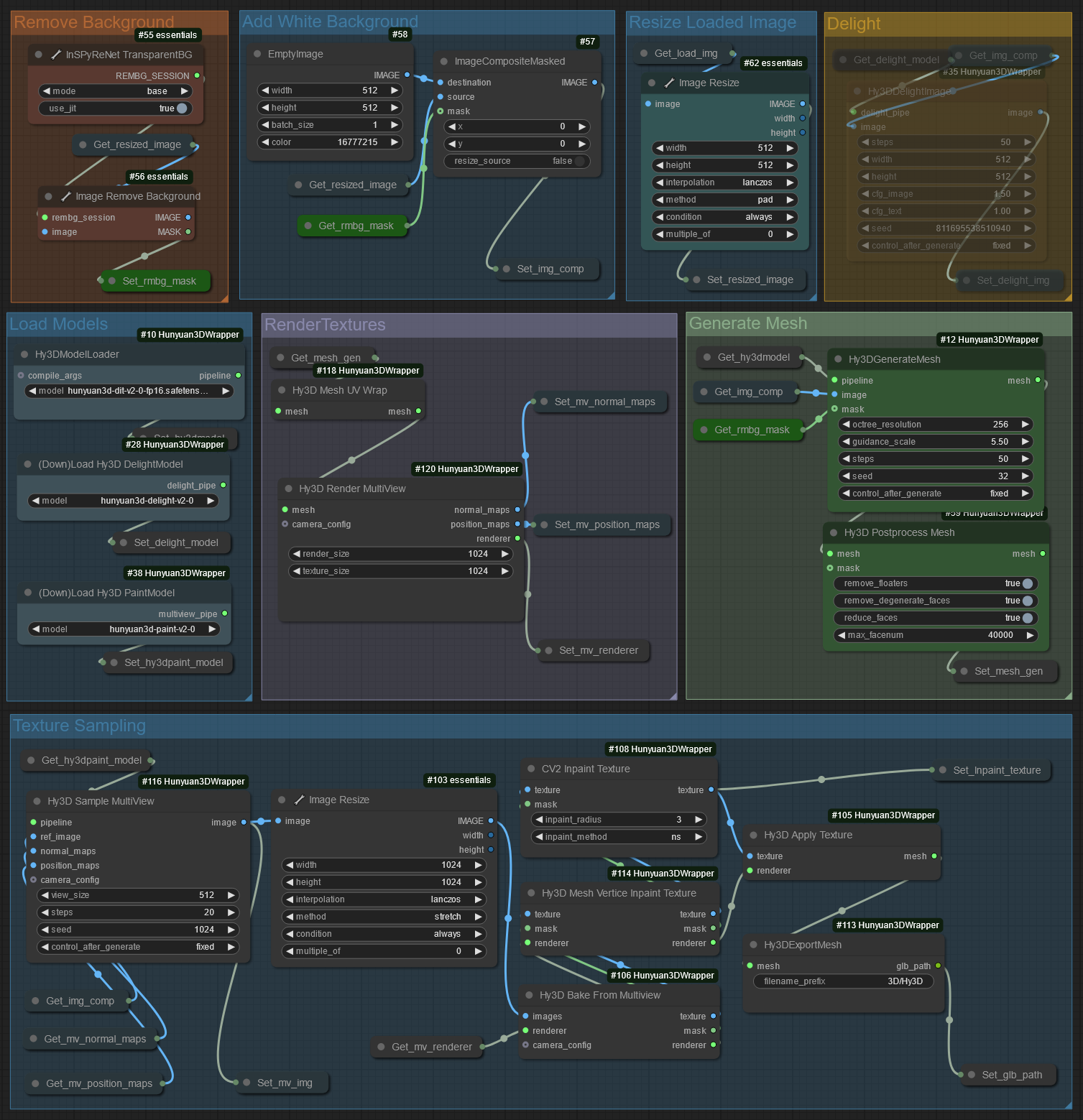Screen dimensions: 1083x1120
Task: Collapse the CV2 Inpaint Texture node dot
Action: tap(531, 769)
